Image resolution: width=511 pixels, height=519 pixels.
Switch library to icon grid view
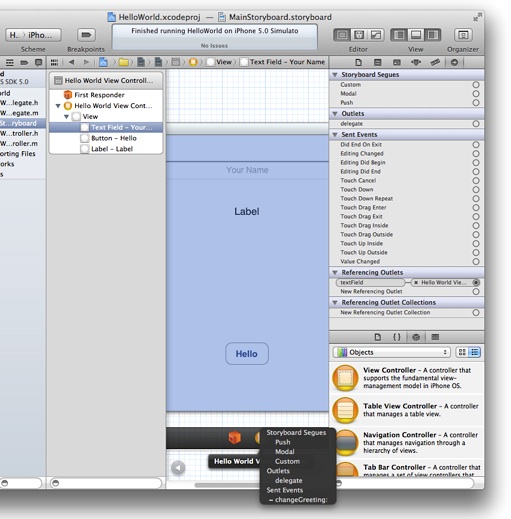coord(462,352)
